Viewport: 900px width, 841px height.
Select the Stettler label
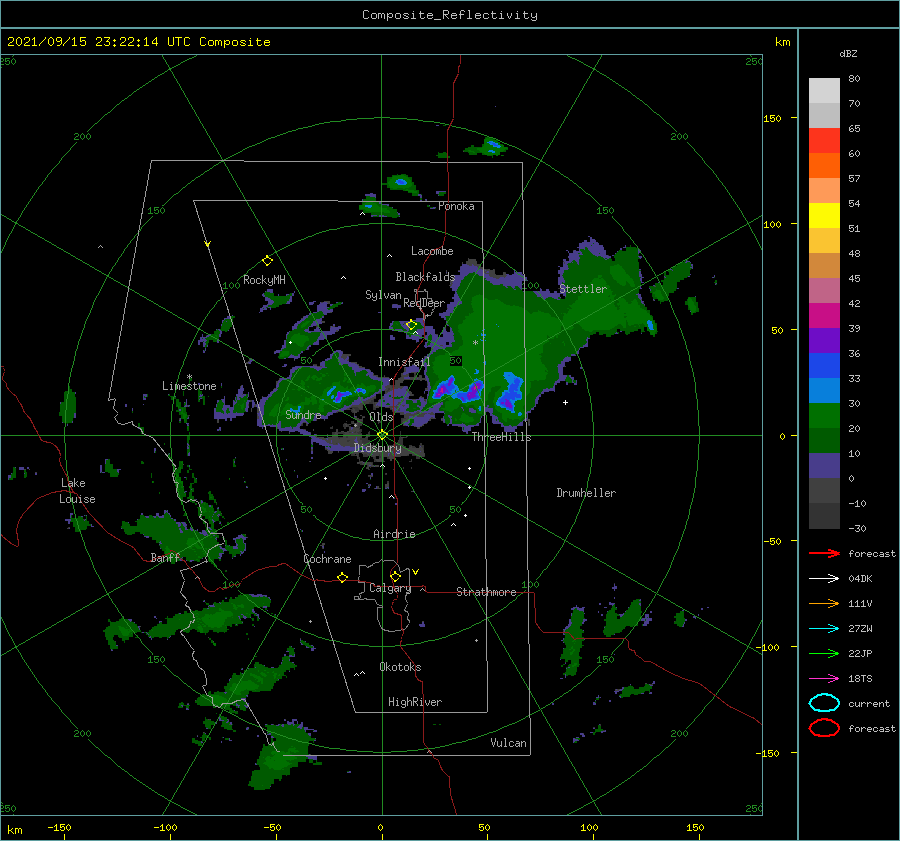[x=583, y=289]
